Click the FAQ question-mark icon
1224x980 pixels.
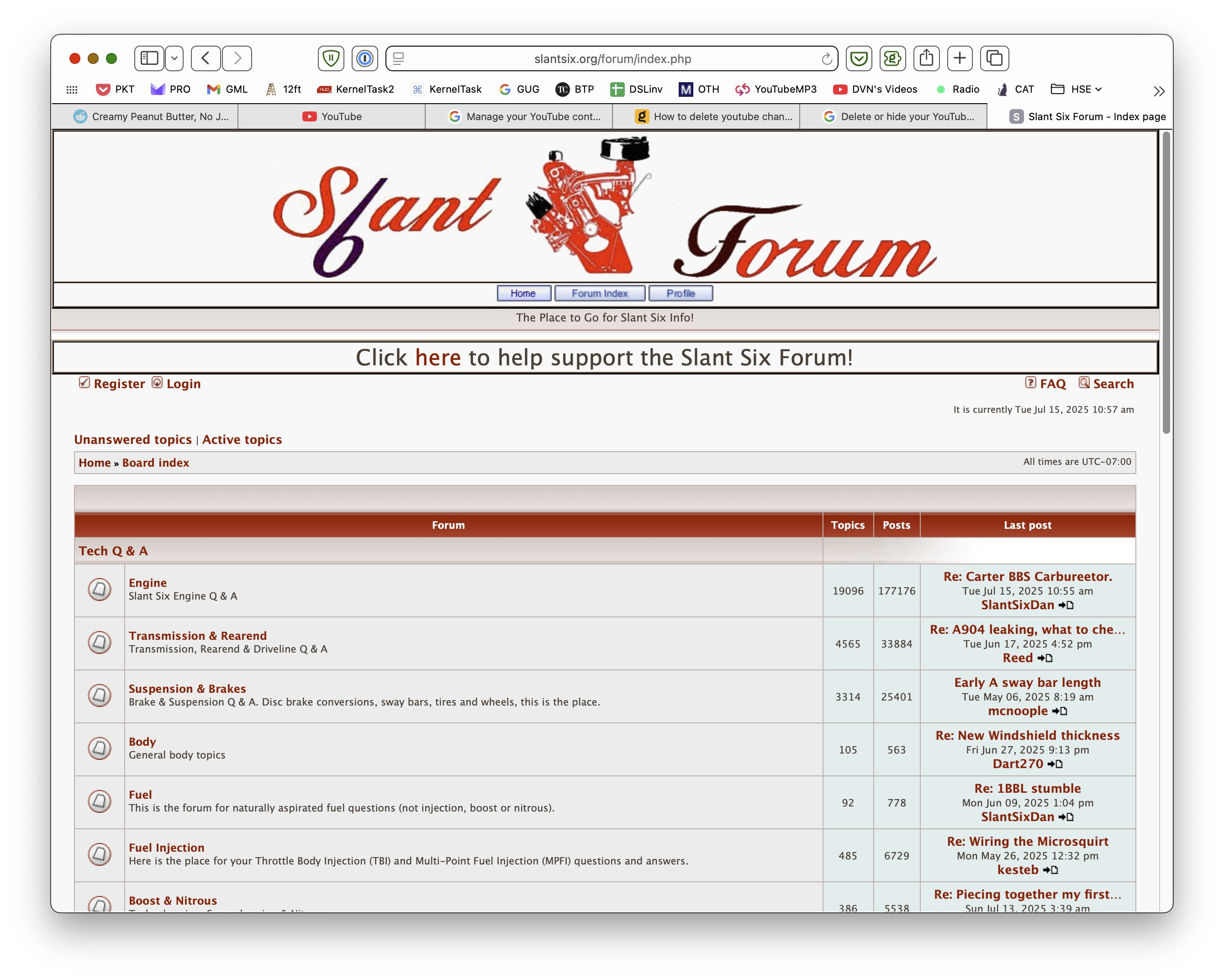(1030, 384)
